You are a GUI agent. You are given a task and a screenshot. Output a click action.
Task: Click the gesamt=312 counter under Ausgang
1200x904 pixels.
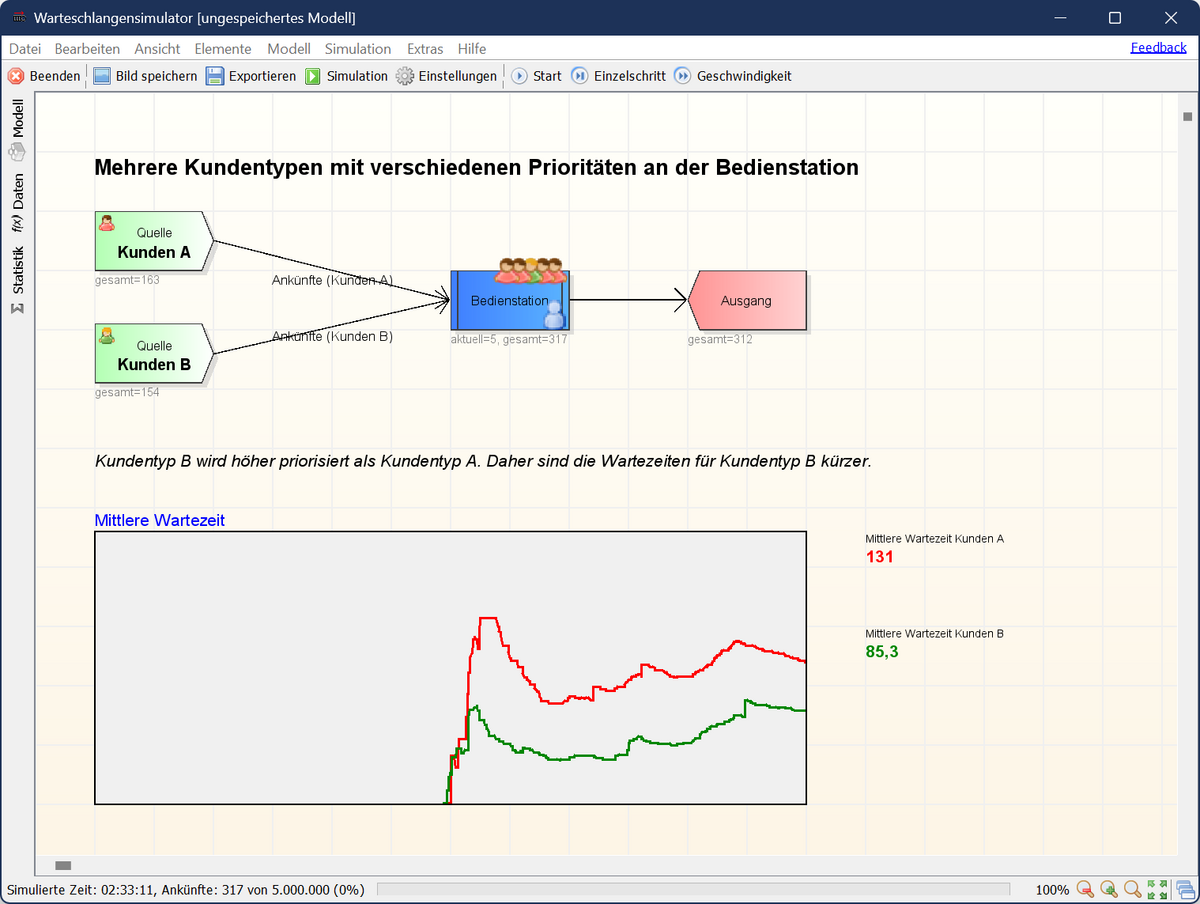pos(720,339)
